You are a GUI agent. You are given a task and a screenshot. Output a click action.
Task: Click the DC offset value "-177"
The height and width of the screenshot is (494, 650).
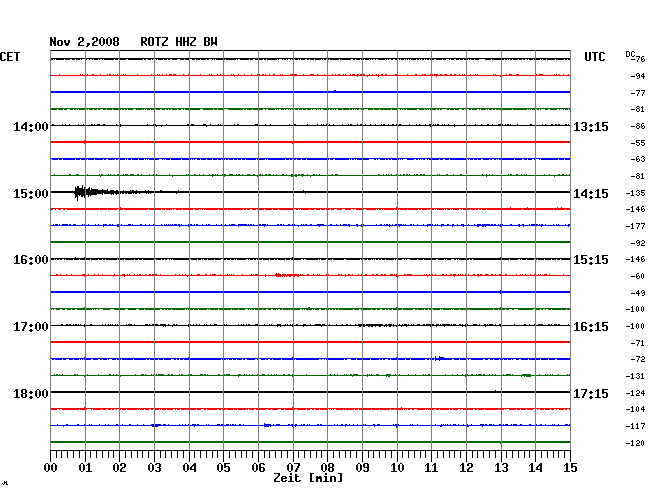point(635,226)
